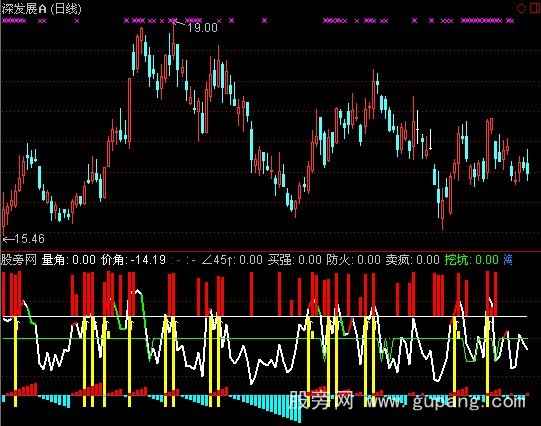Click the 价角: -14.19 indicator value
This screenshot has height=426, width=541.
[133, 260]
